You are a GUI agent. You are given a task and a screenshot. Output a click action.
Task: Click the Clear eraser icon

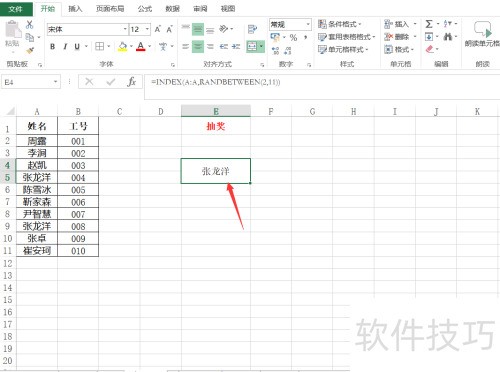430,49
